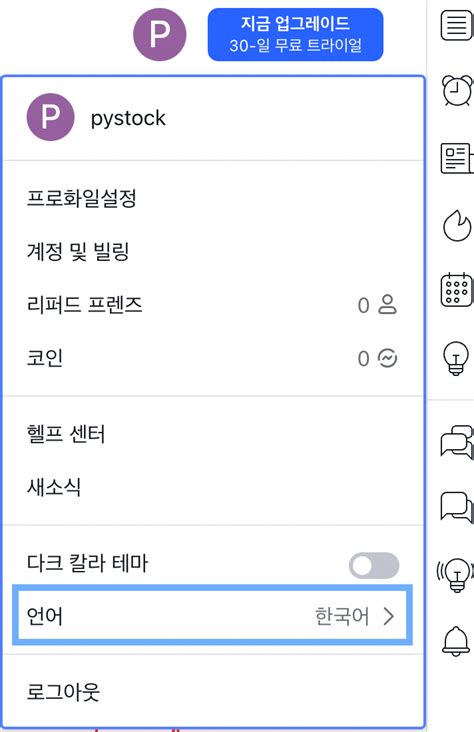Open the ideas stream broadcasting lightbulb icon

pyautogui.click(x=454, y=575)
